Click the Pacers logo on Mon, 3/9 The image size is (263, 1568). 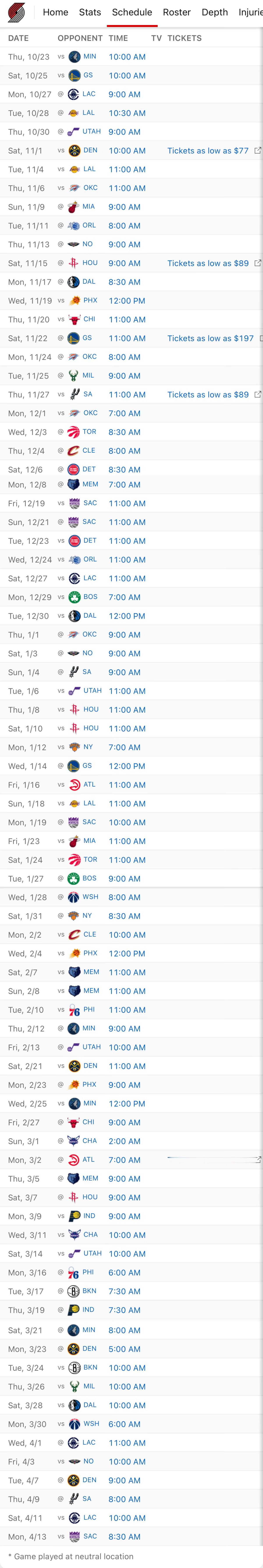[74, 1216]
